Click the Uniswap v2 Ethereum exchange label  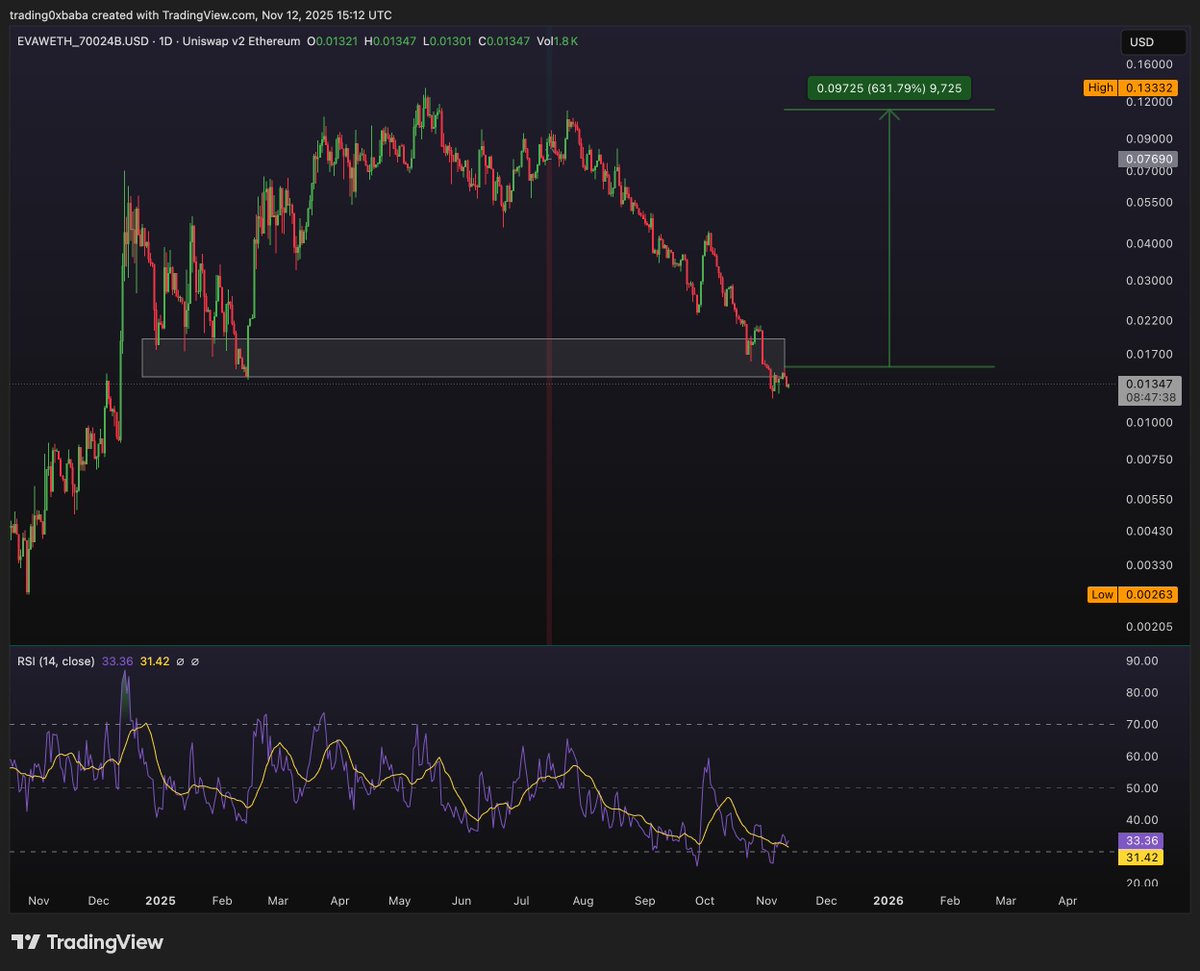(242, 41)
